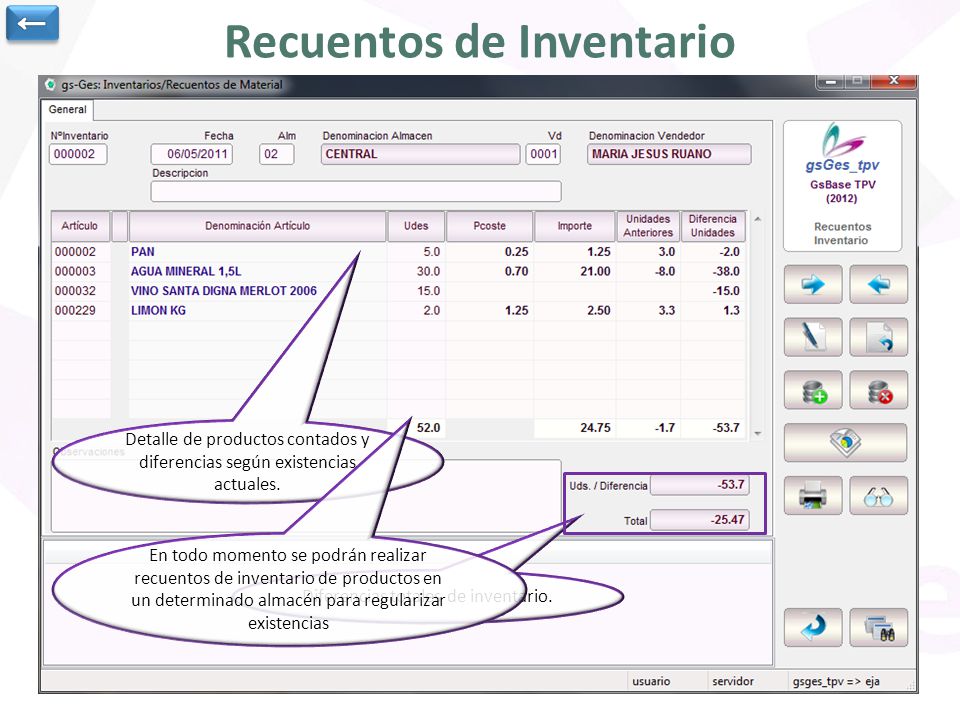Close the gs-Ges window
This screenshot has height=720, width=960.
pos(894,81)
